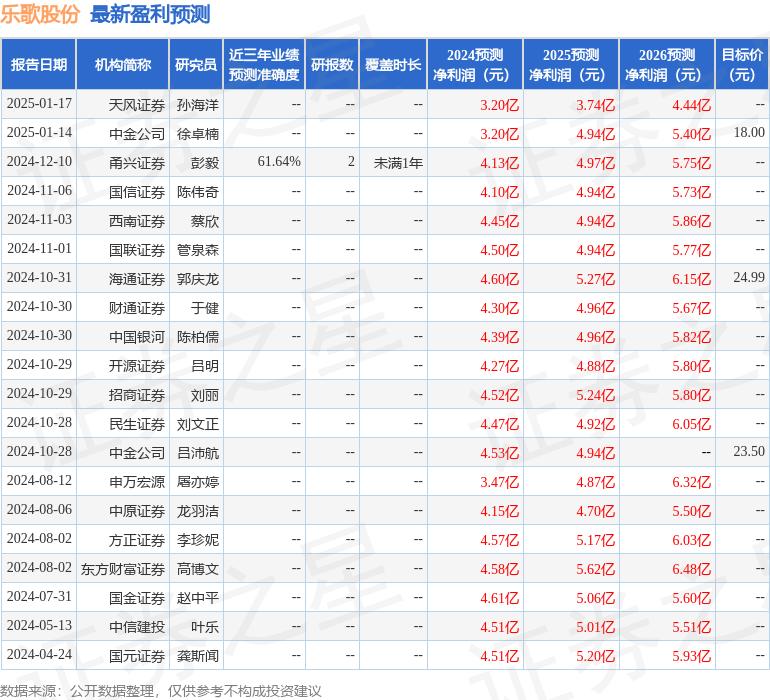This screenshot has width=770, height=700.
Task: Click researcher 陈柏儒
Action: (197, 336)
